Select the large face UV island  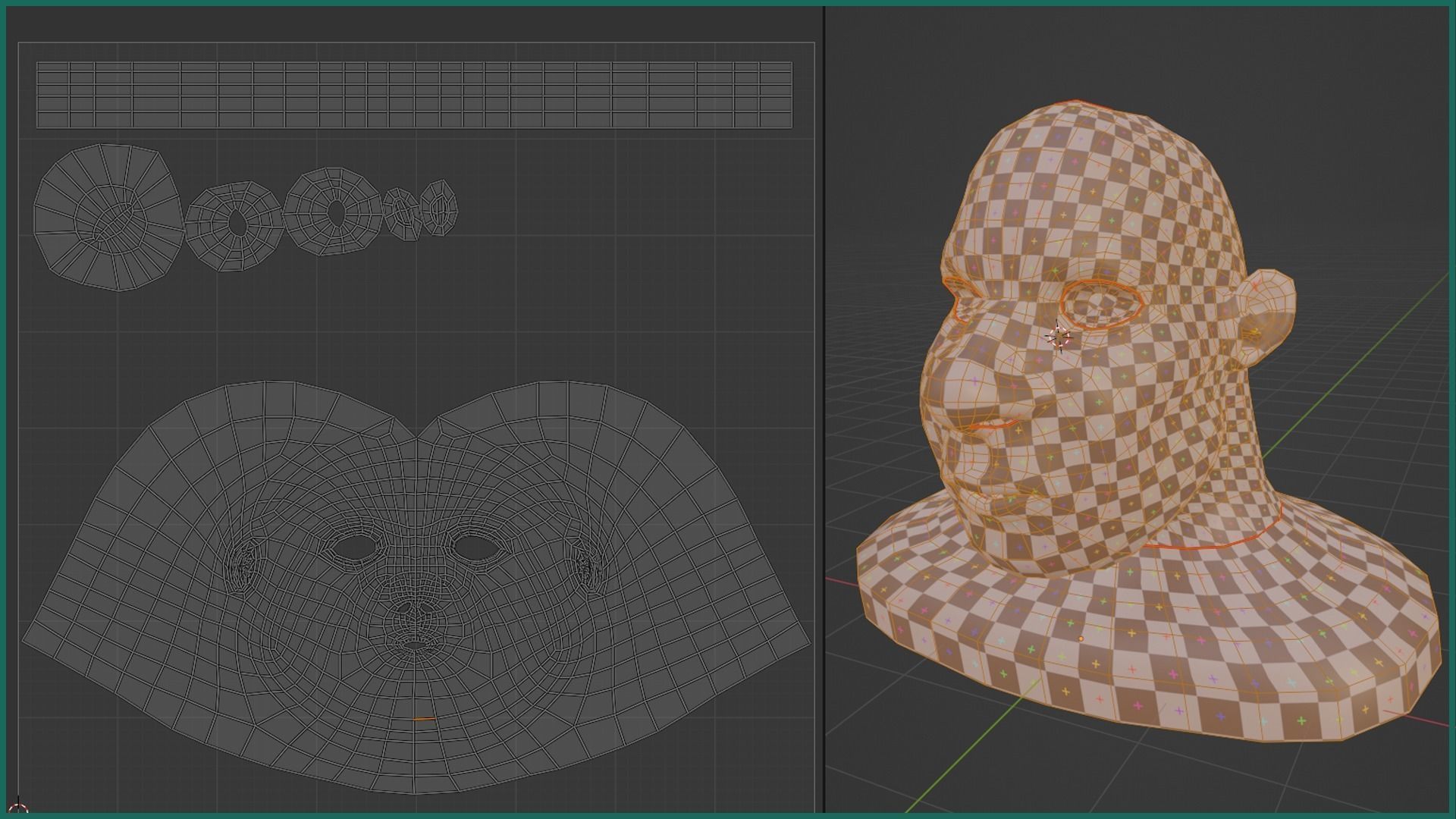point(416,588)
